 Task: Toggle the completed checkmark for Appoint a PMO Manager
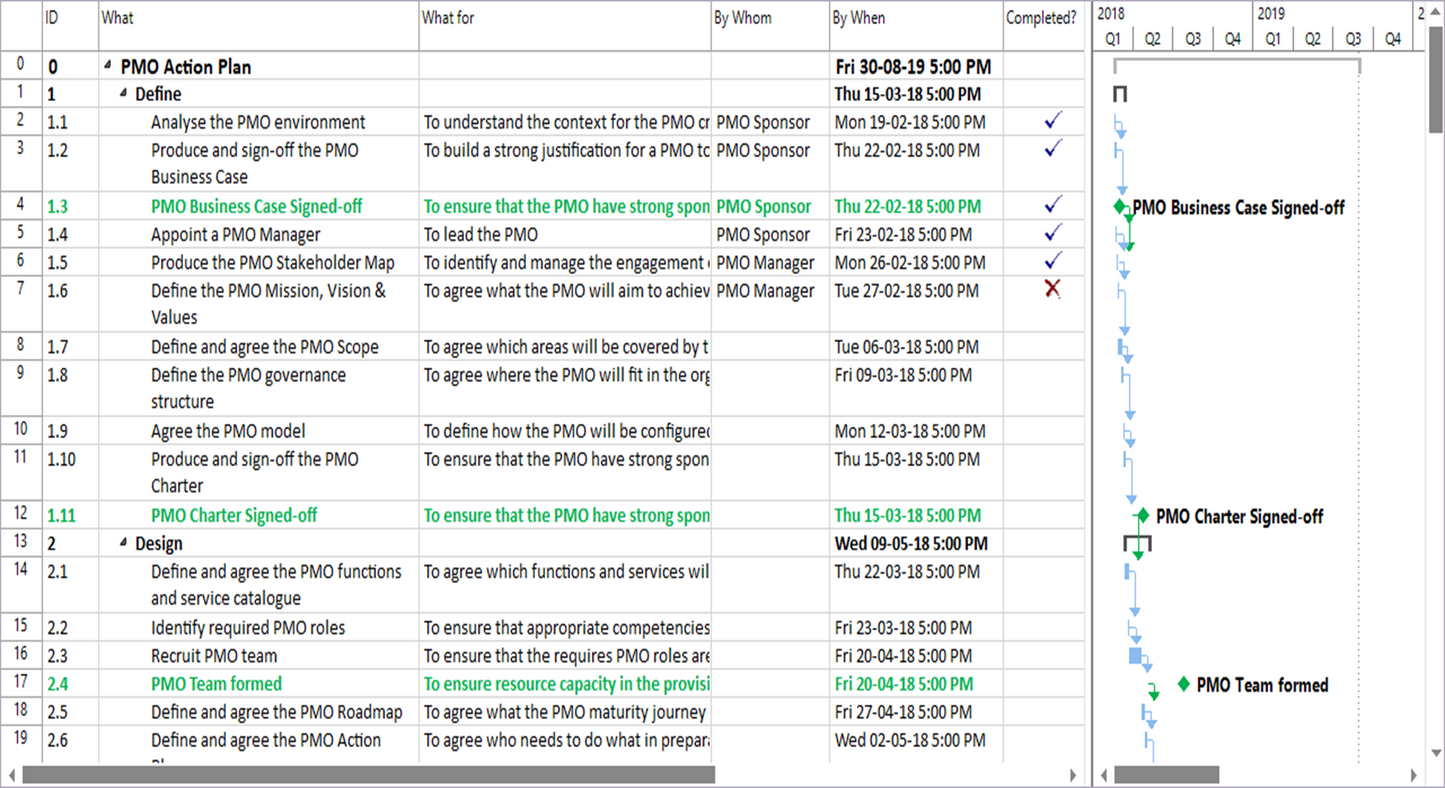(1051, 234)
